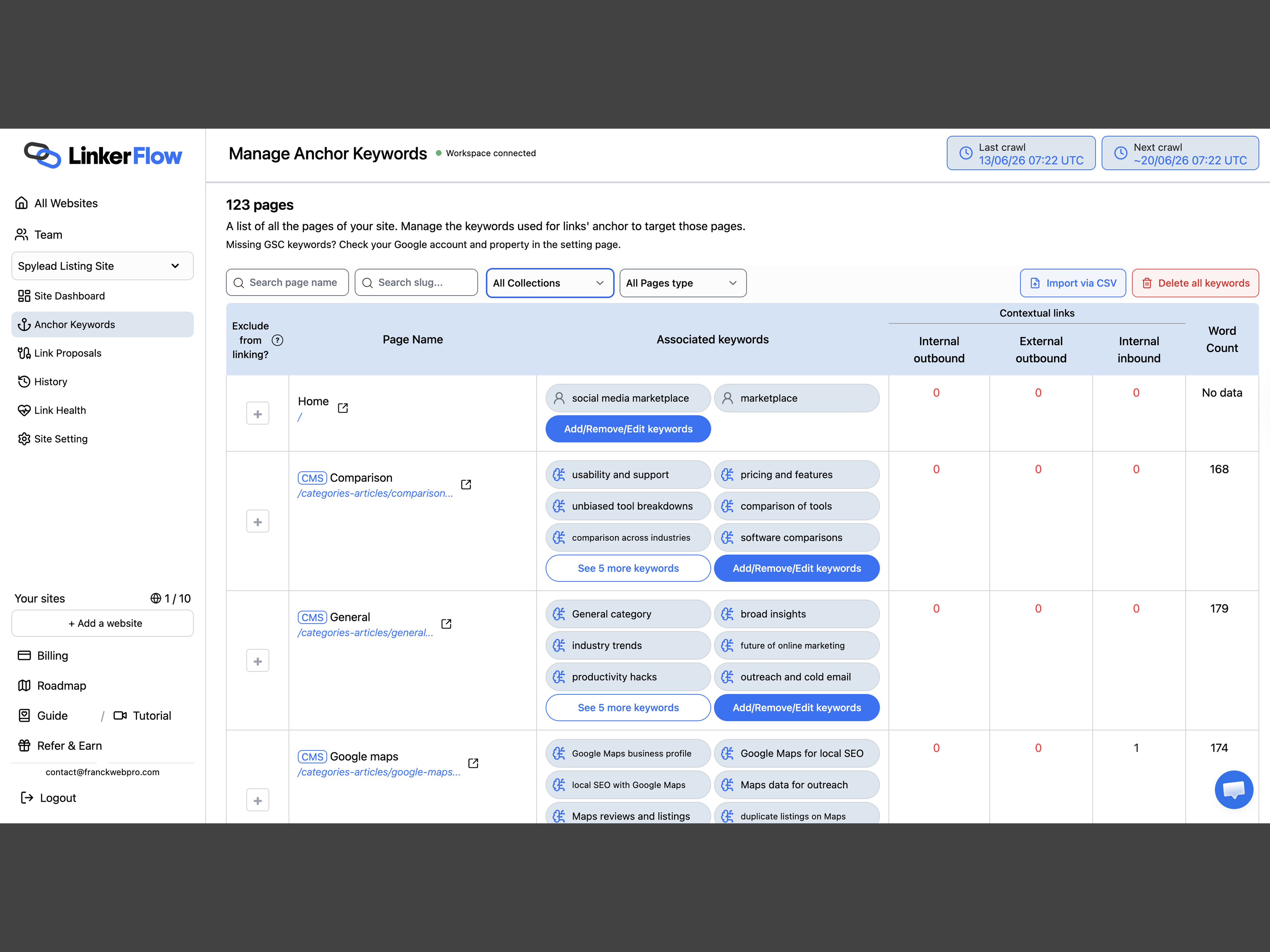Click the Delete all keywords button
The image size is (1270, 952).
(x=1195, y=283)
